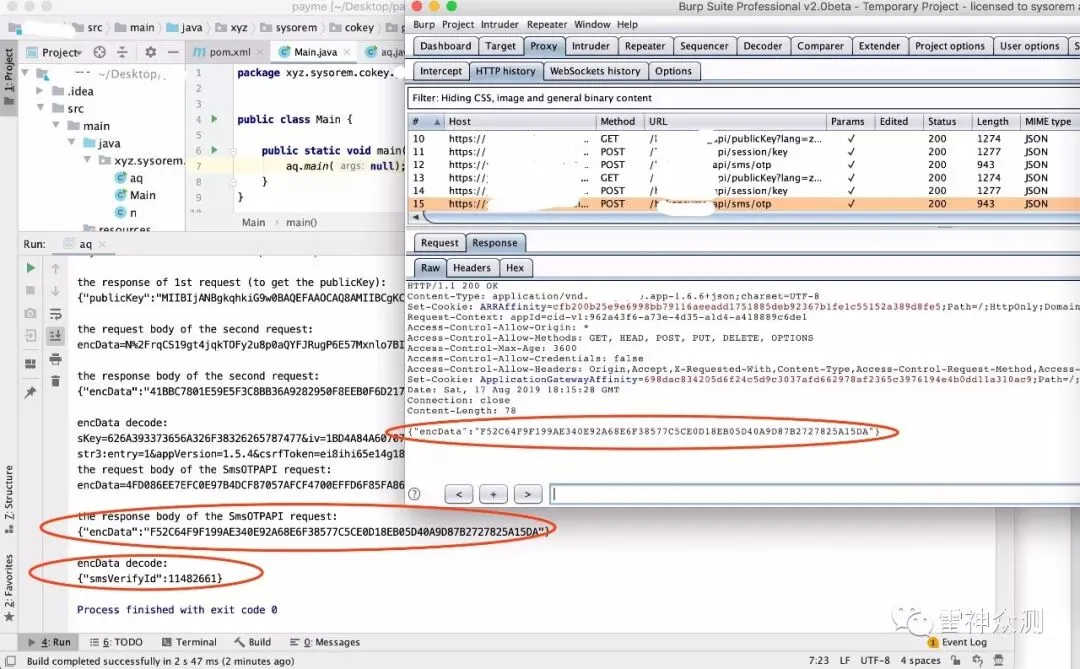Click previous match '<' button in Burp
This screenshot has width=1080, height=669.
(x=459, y=494)
